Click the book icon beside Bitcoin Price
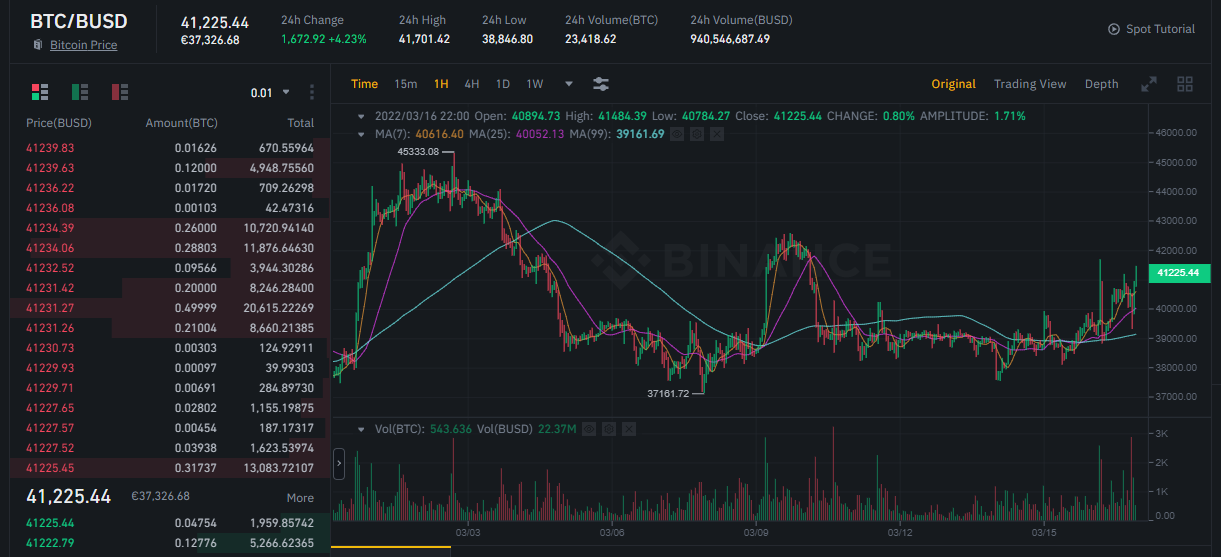 coord(38,45)
